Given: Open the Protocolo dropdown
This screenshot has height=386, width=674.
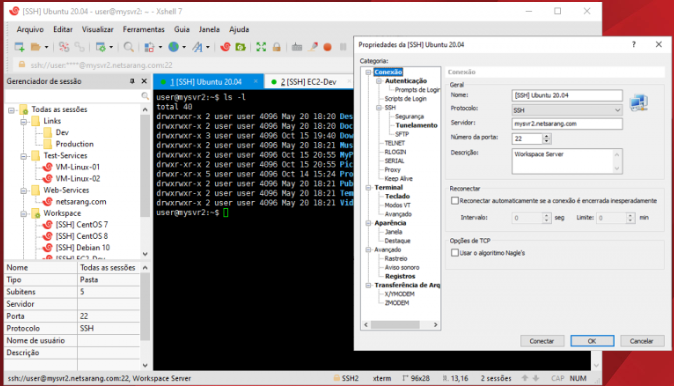Looking at the screenshot, I should click(x=567, y=110).
